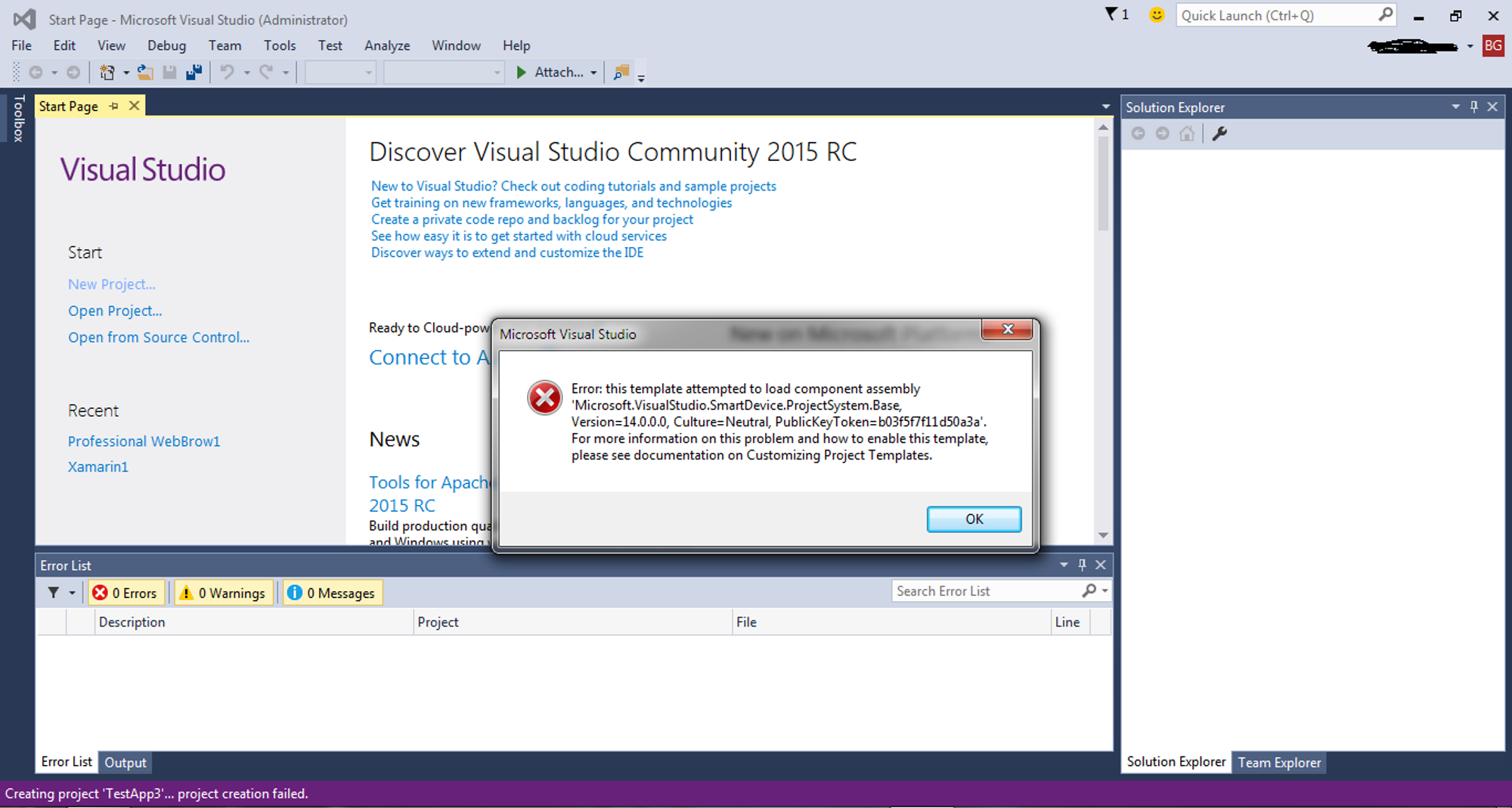Click Solution Explorer Forward icon
This screenshot has width=1512, height=808.
click(1163, 134)
